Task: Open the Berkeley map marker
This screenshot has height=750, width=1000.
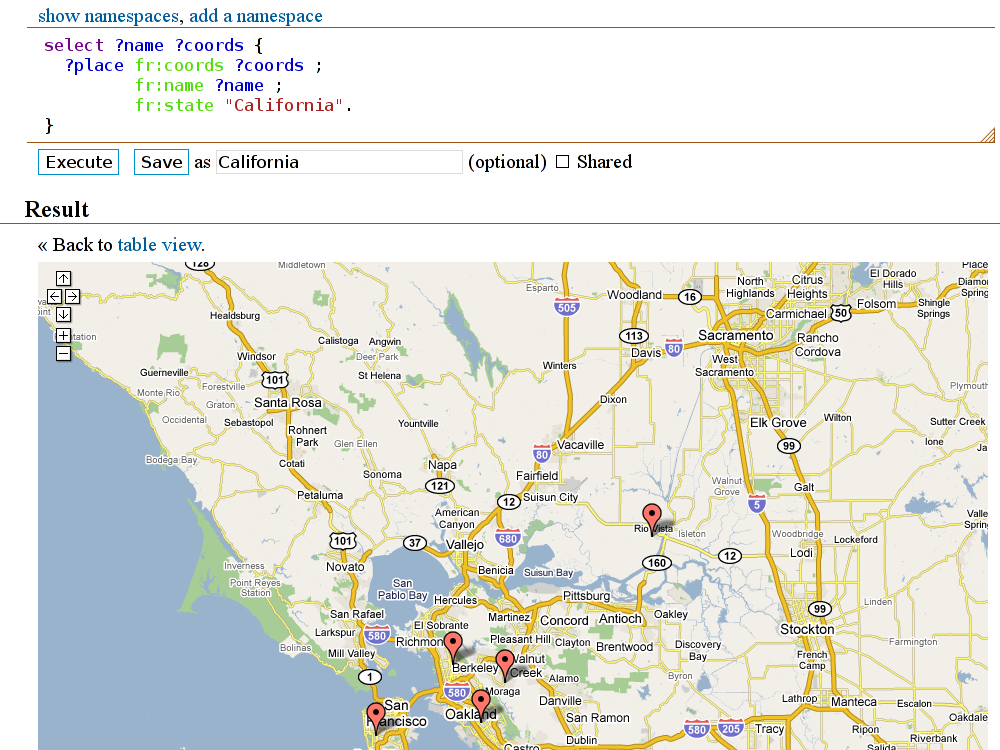Action: tap(453, 645)
